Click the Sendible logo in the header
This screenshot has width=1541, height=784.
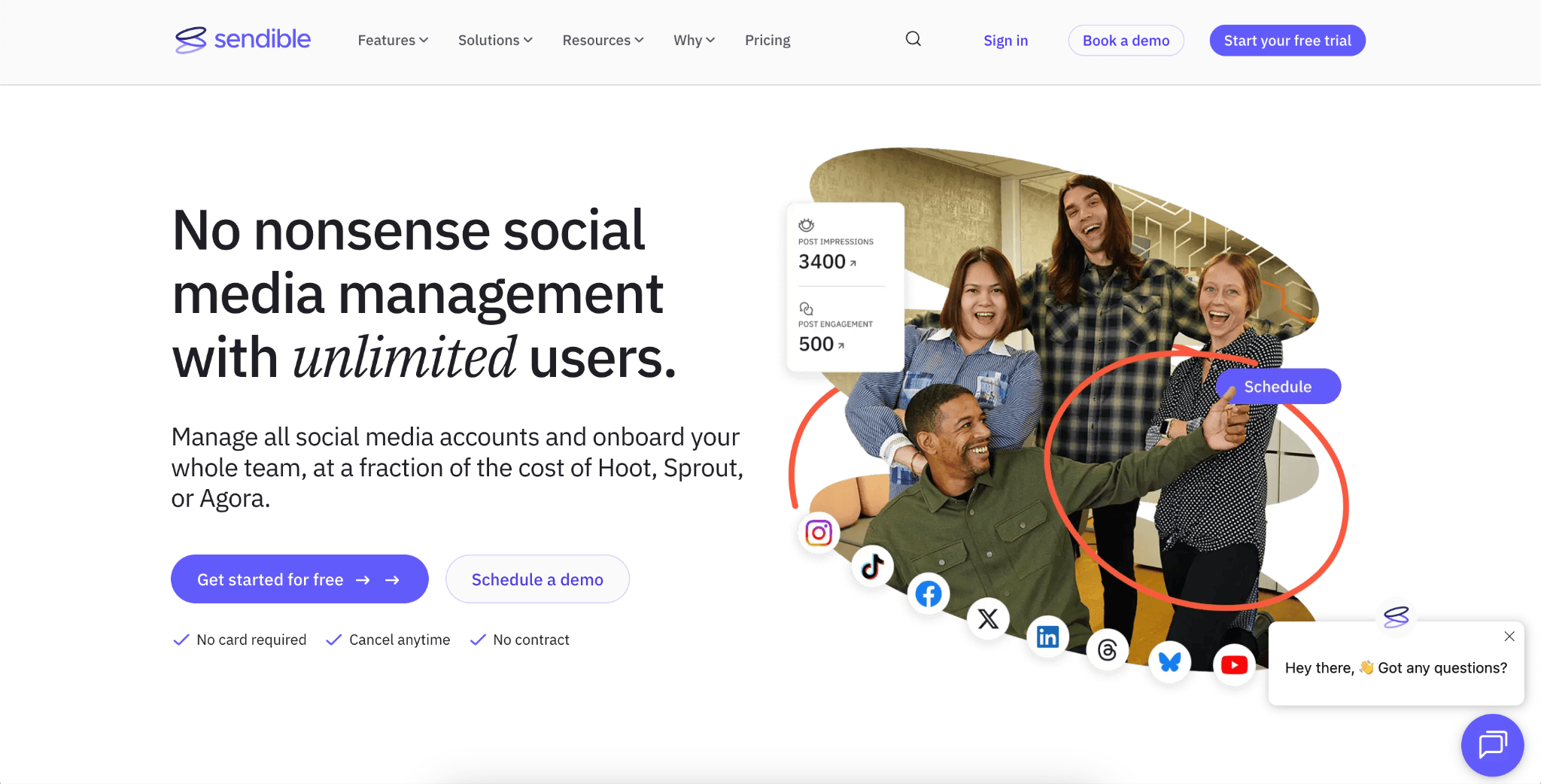click(x=242, y=39)
